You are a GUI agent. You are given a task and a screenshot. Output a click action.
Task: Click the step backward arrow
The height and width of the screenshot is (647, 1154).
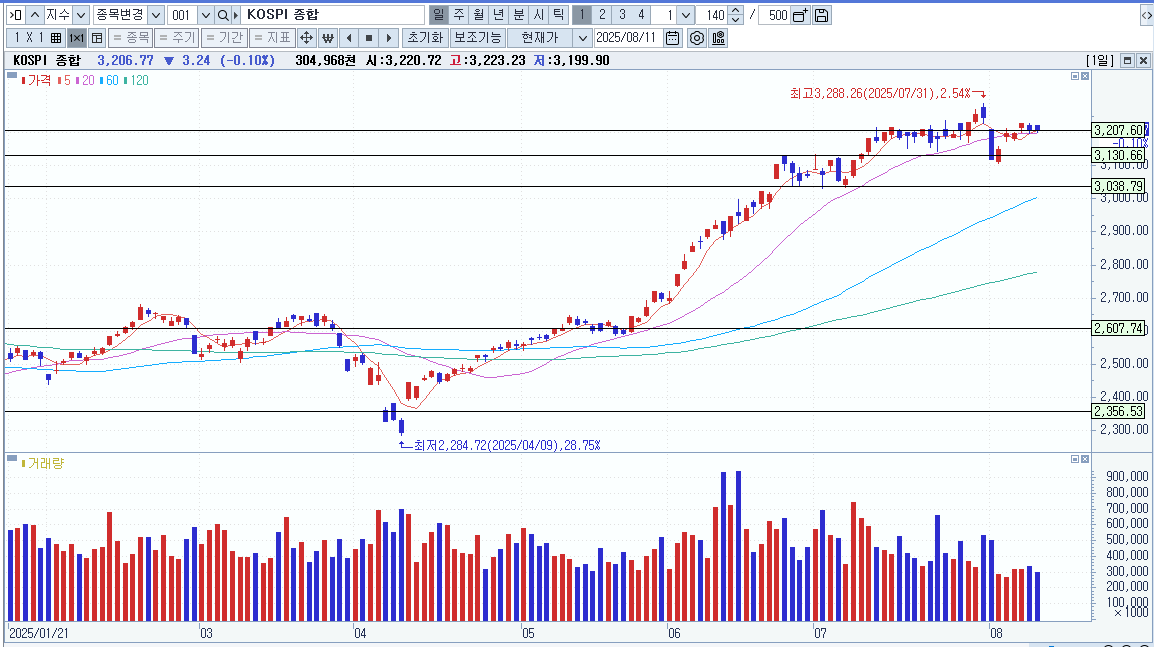pos(349,38)
